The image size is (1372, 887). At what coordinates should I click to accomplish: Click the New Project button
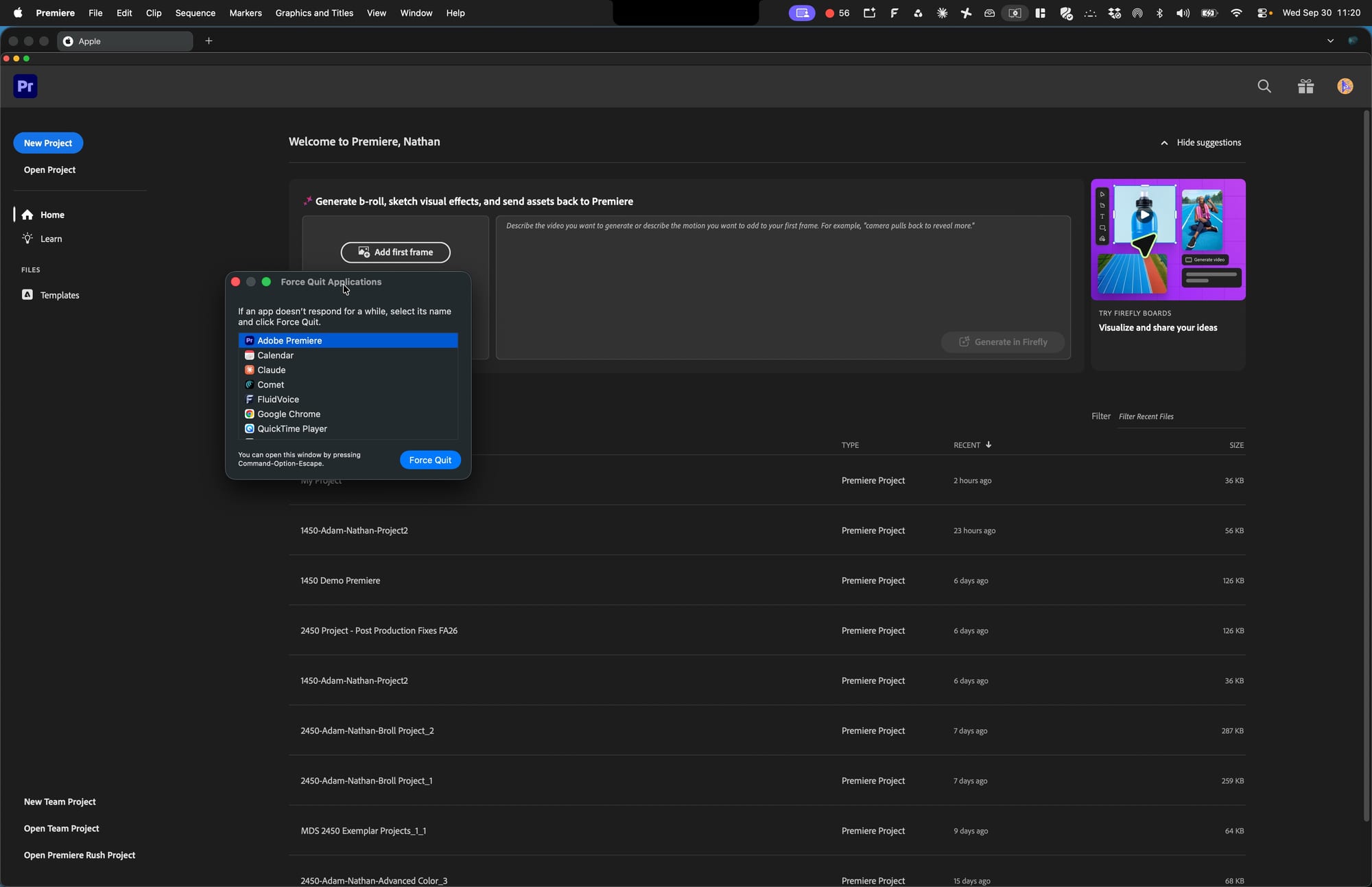48,143
